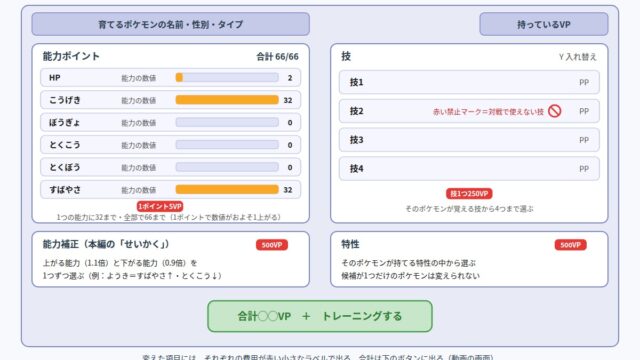This screenshot has width=640, height=360.
Task: Click the とくぼう row label
Action: (64, 167)
